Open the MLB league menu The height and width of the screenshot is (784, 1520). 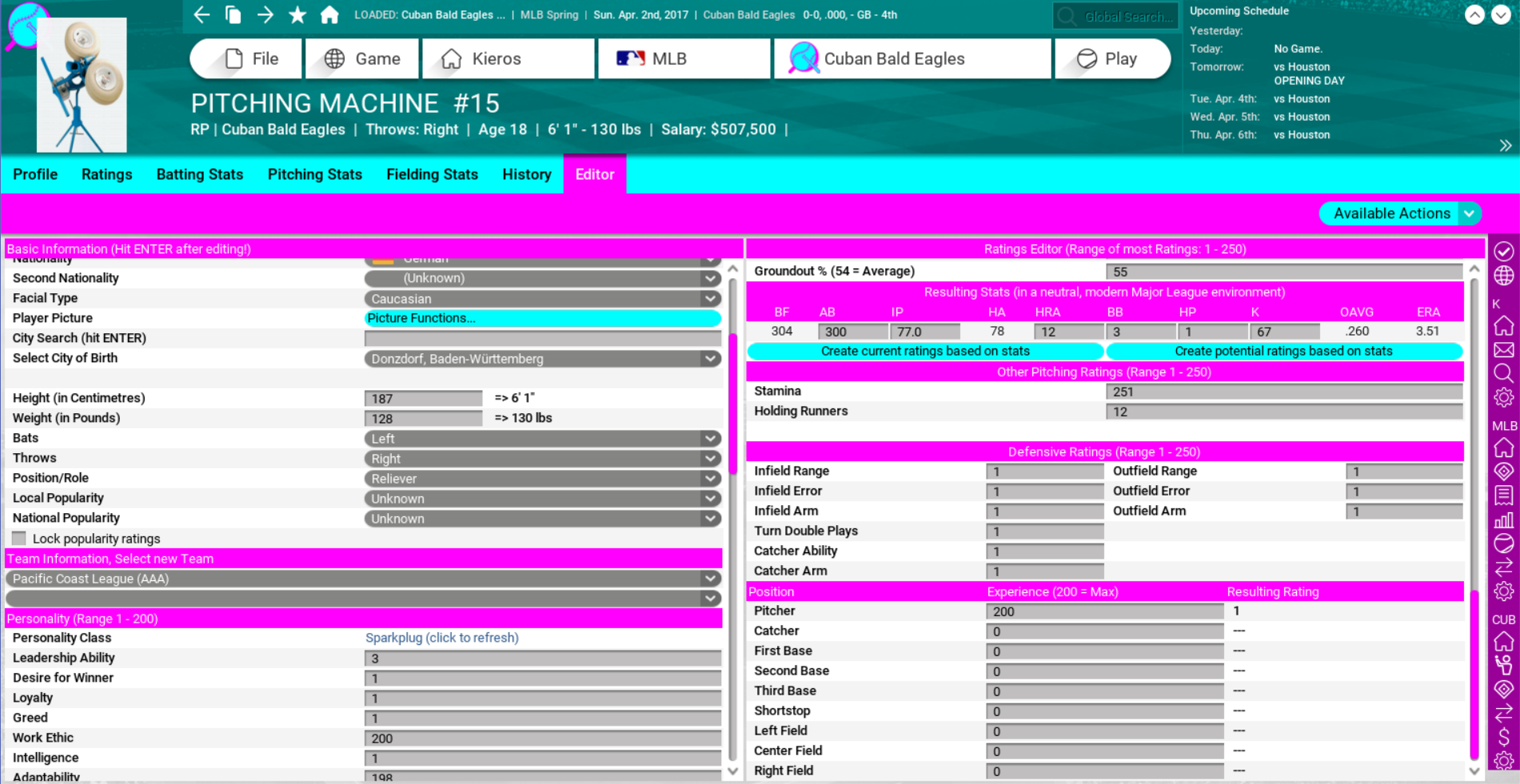pyautogui.click(x=684, y=58)
